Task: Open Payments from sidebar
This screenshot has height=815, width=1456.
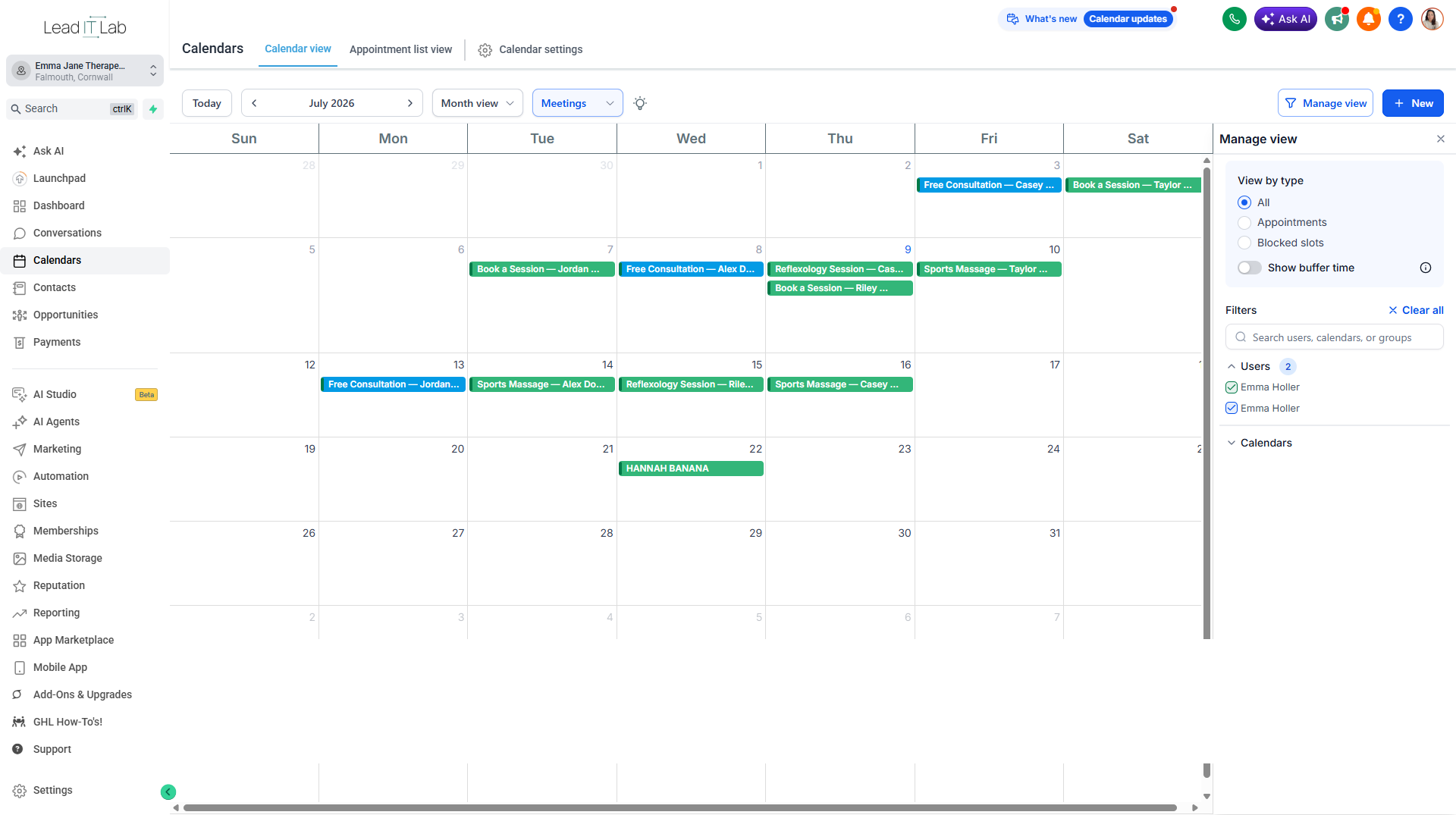Action: pyautogui.click(x=84, y=342)
